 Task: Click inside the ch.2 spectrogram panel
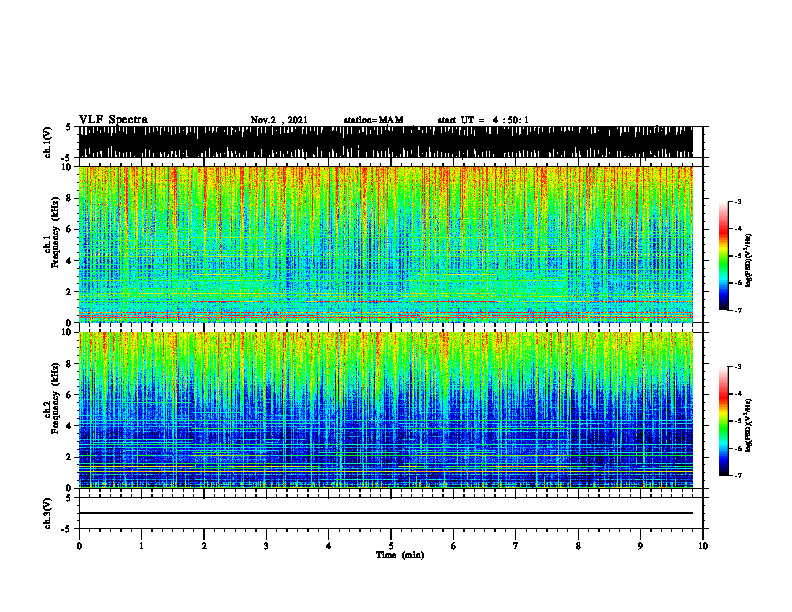[386, 410]
